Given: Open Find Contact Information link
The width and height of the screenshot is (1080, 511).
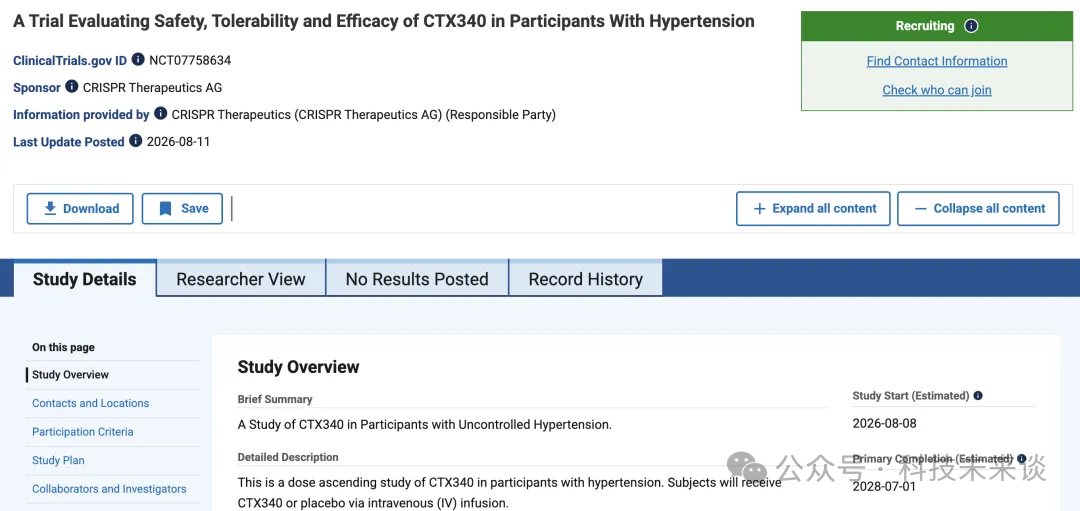Looking at the screenshot, I should coord(937,61).
